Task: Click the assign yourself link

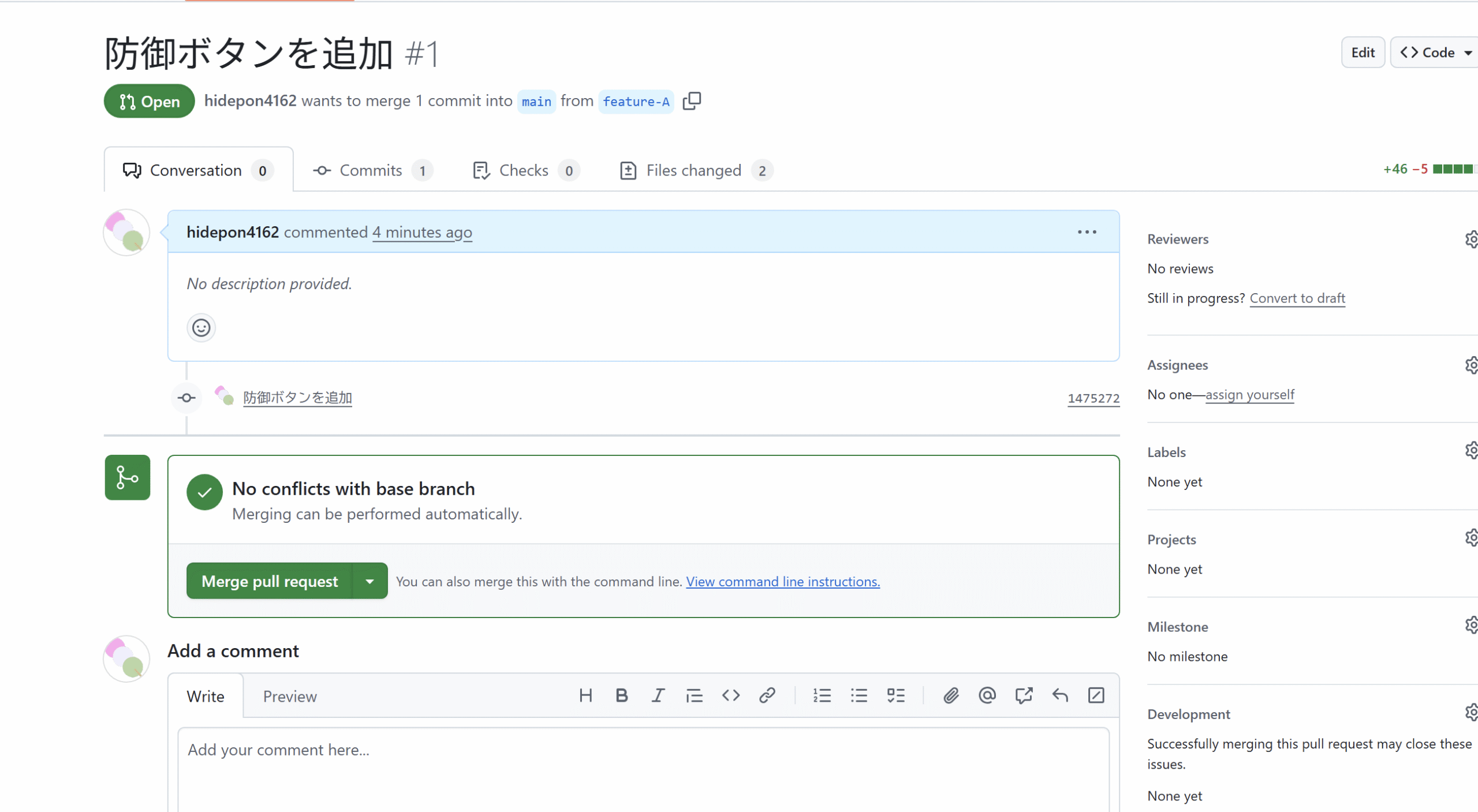Action: (1250, 394)
